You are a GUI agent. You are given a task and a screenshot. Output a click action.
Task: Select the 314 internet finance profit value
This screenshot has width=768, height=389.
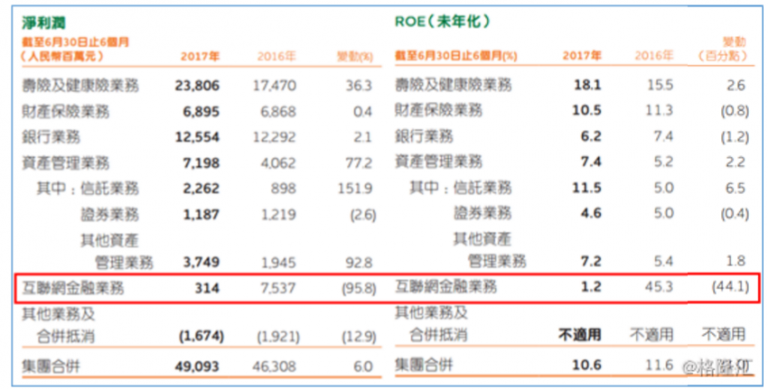(x=207, y=288)
